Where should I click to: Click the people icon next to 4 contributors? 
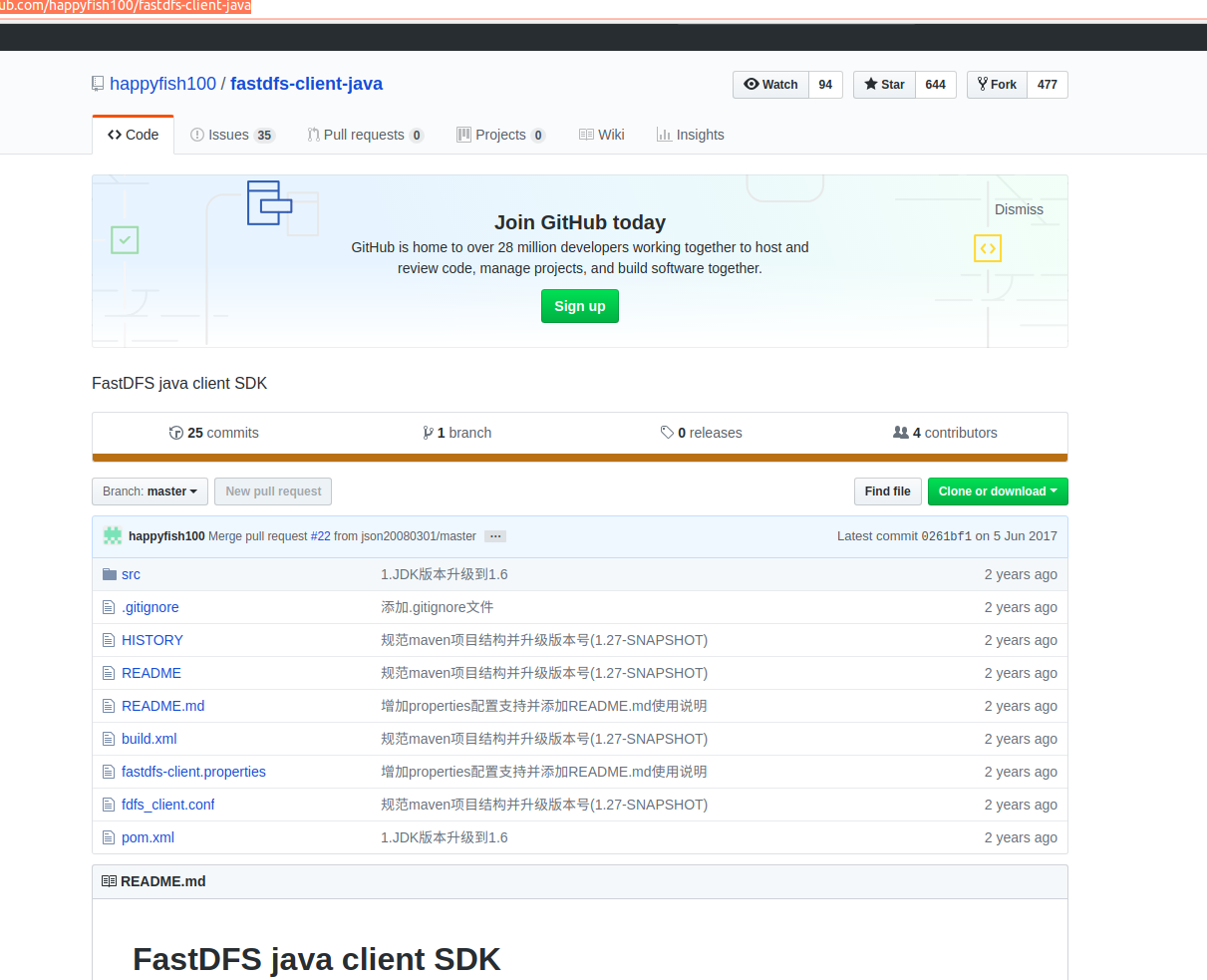tap(901, 433)
